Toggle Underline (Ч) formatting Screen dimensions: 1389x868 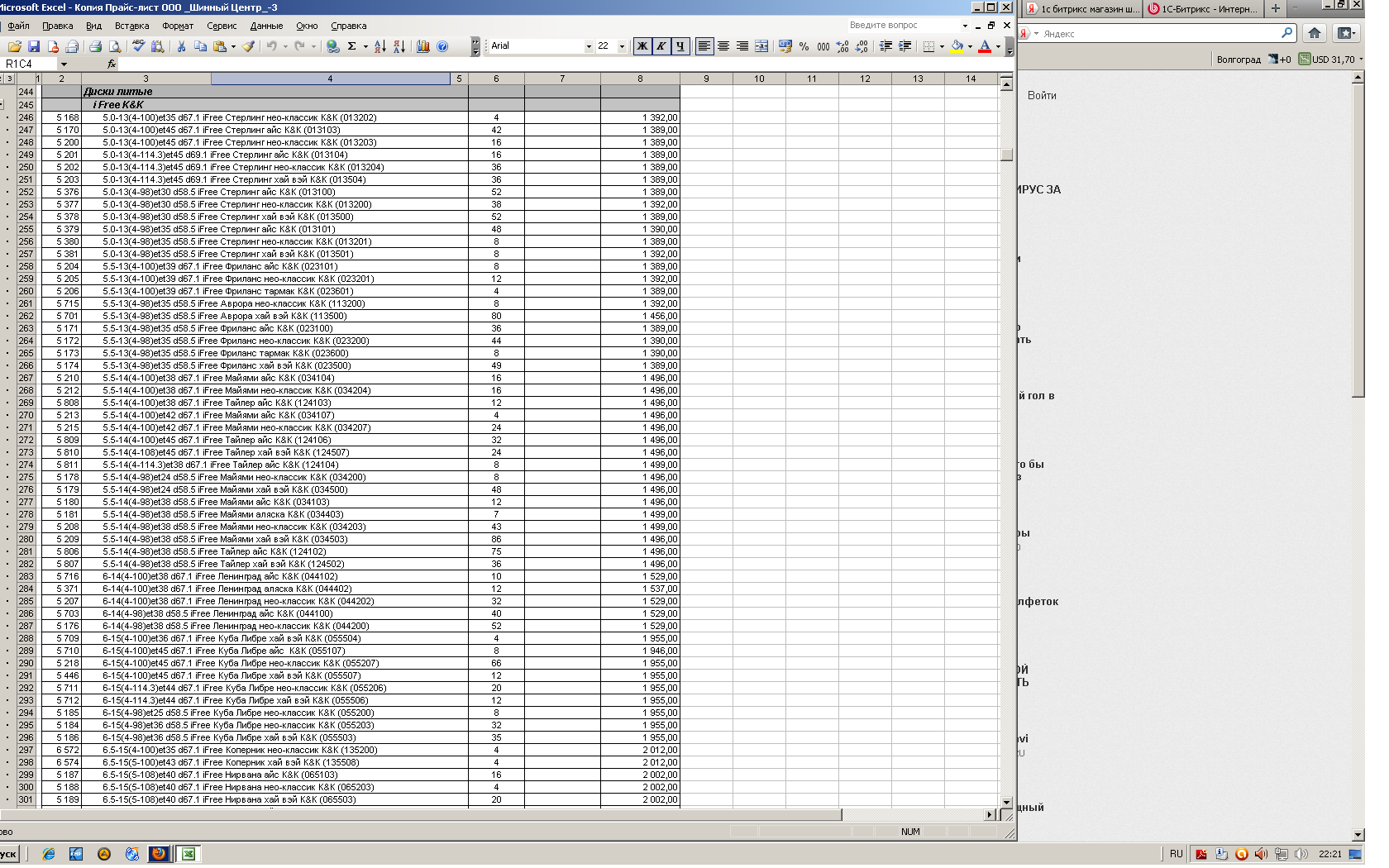click(680, 46)
